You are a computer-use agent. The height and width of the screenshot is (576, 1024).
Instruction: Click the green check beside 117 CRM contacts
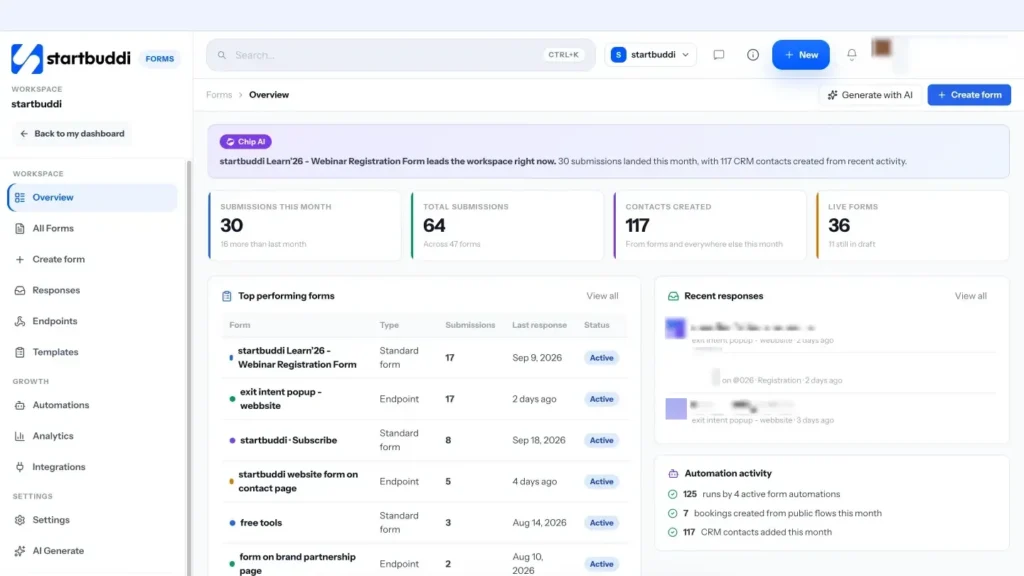(673, 532)
